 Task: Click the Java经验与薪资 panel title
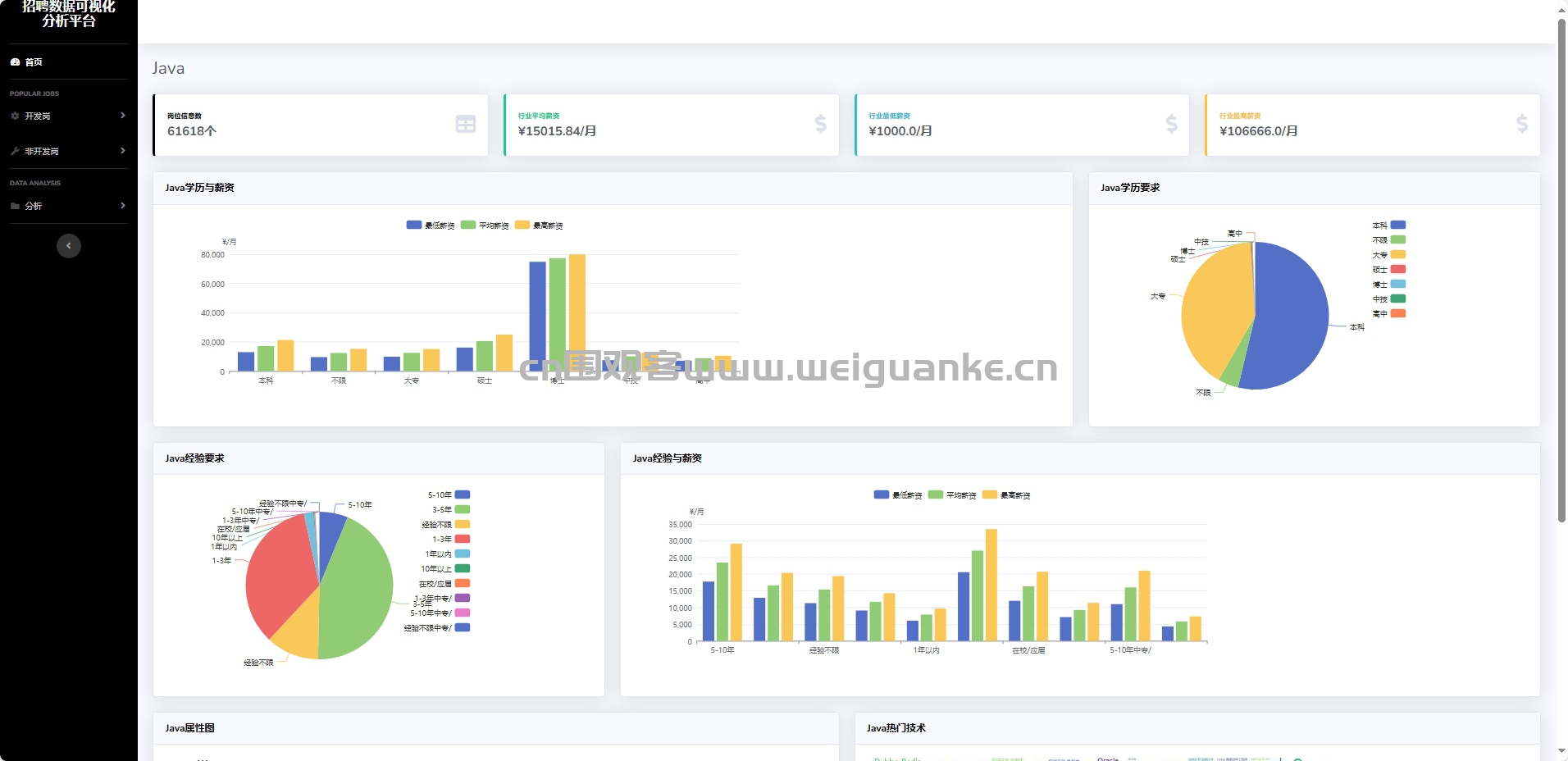point(668,458)
